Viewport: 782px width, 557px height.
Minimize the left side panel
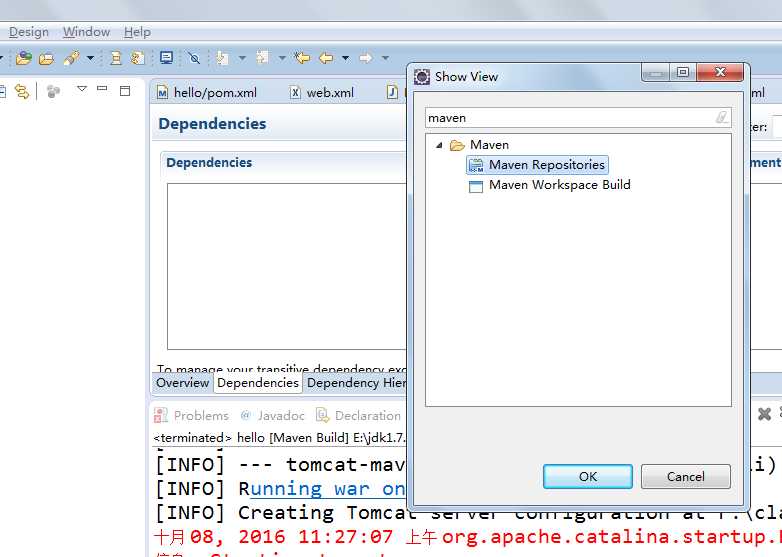click(x=102, y=88)
